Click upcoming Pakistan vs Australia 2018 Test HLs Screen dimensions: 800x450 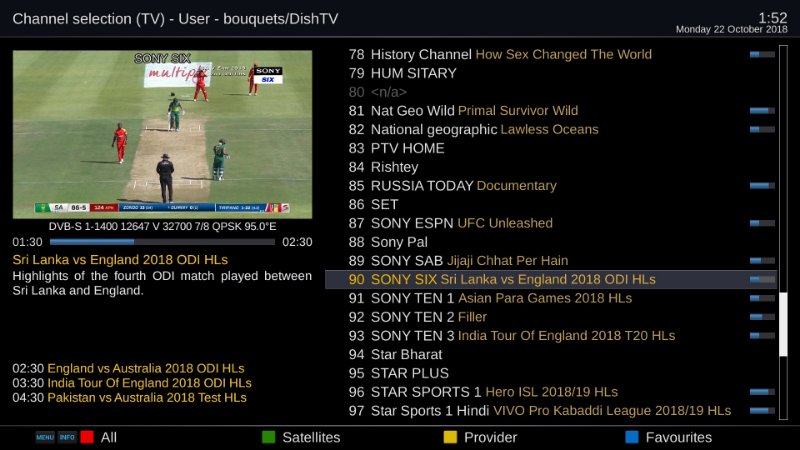130,397
